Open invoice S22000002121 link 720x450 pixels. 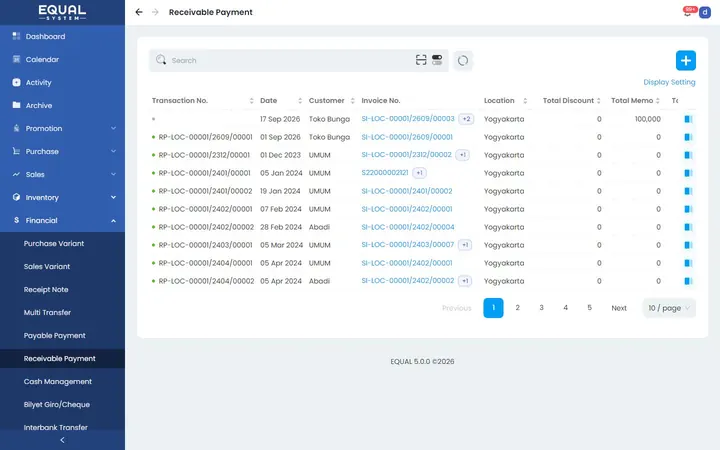tap(385, 173)
